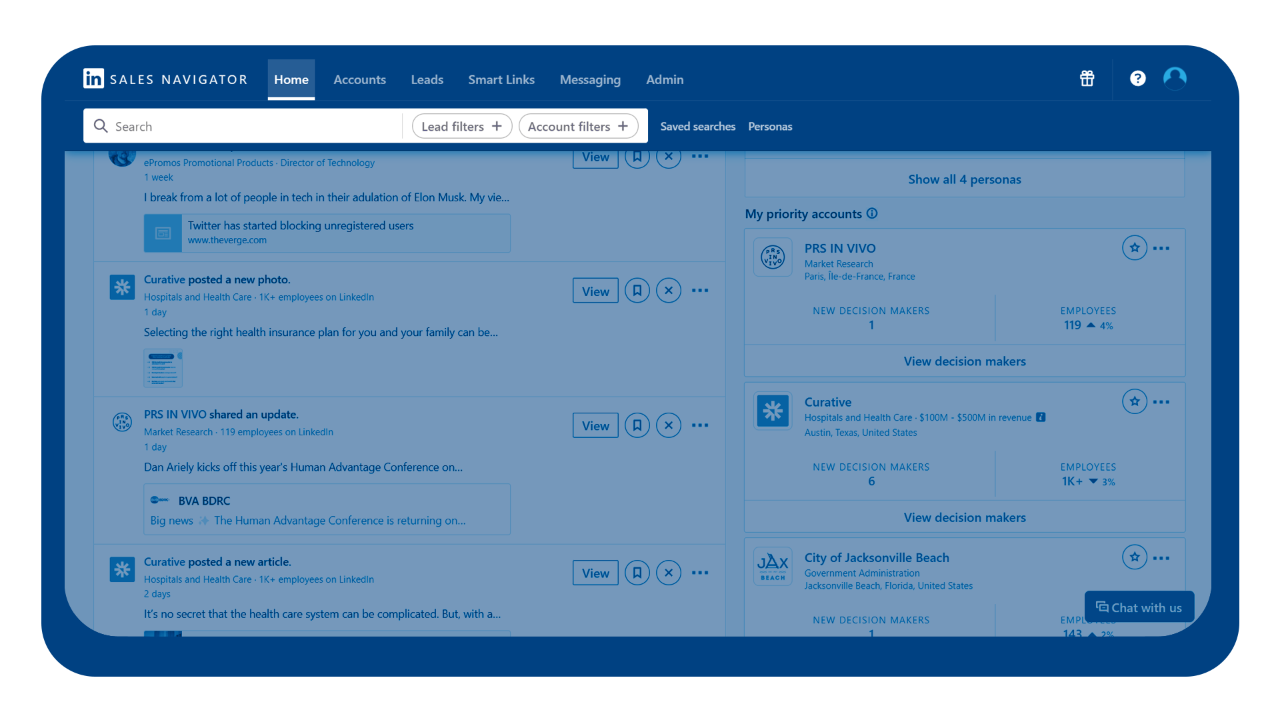Dismiss the ePromos Promotional Products alert
This screenshot has width=1277, height=719.
[669, 156]
